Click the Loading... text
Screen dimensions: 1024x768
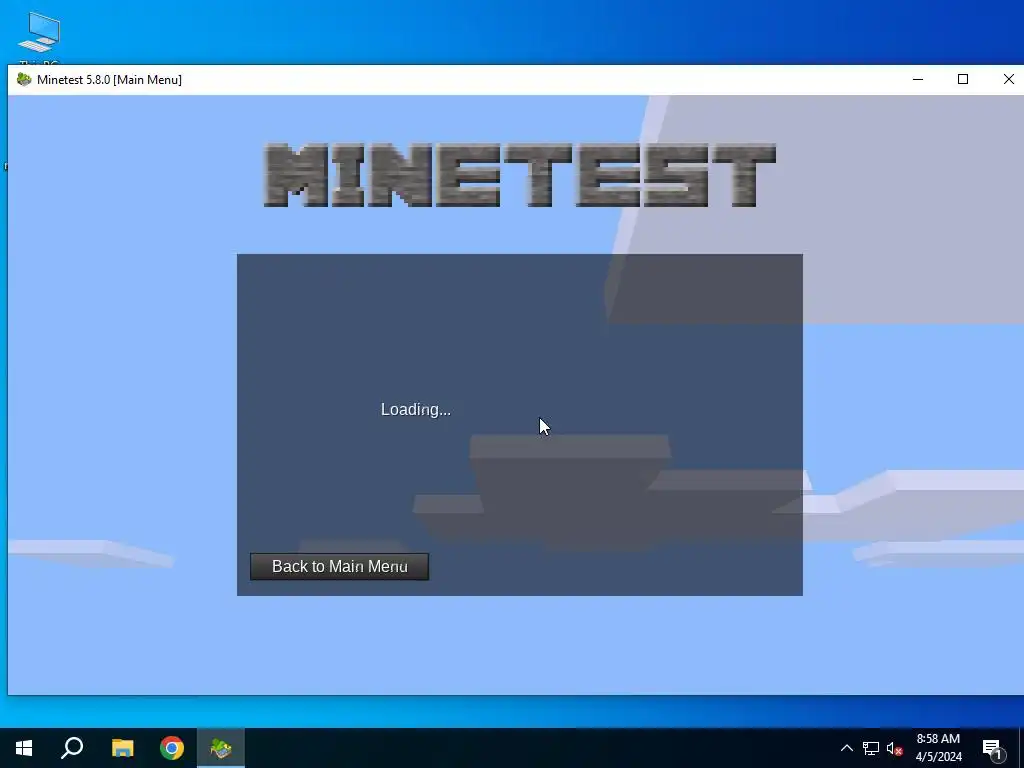415,409
